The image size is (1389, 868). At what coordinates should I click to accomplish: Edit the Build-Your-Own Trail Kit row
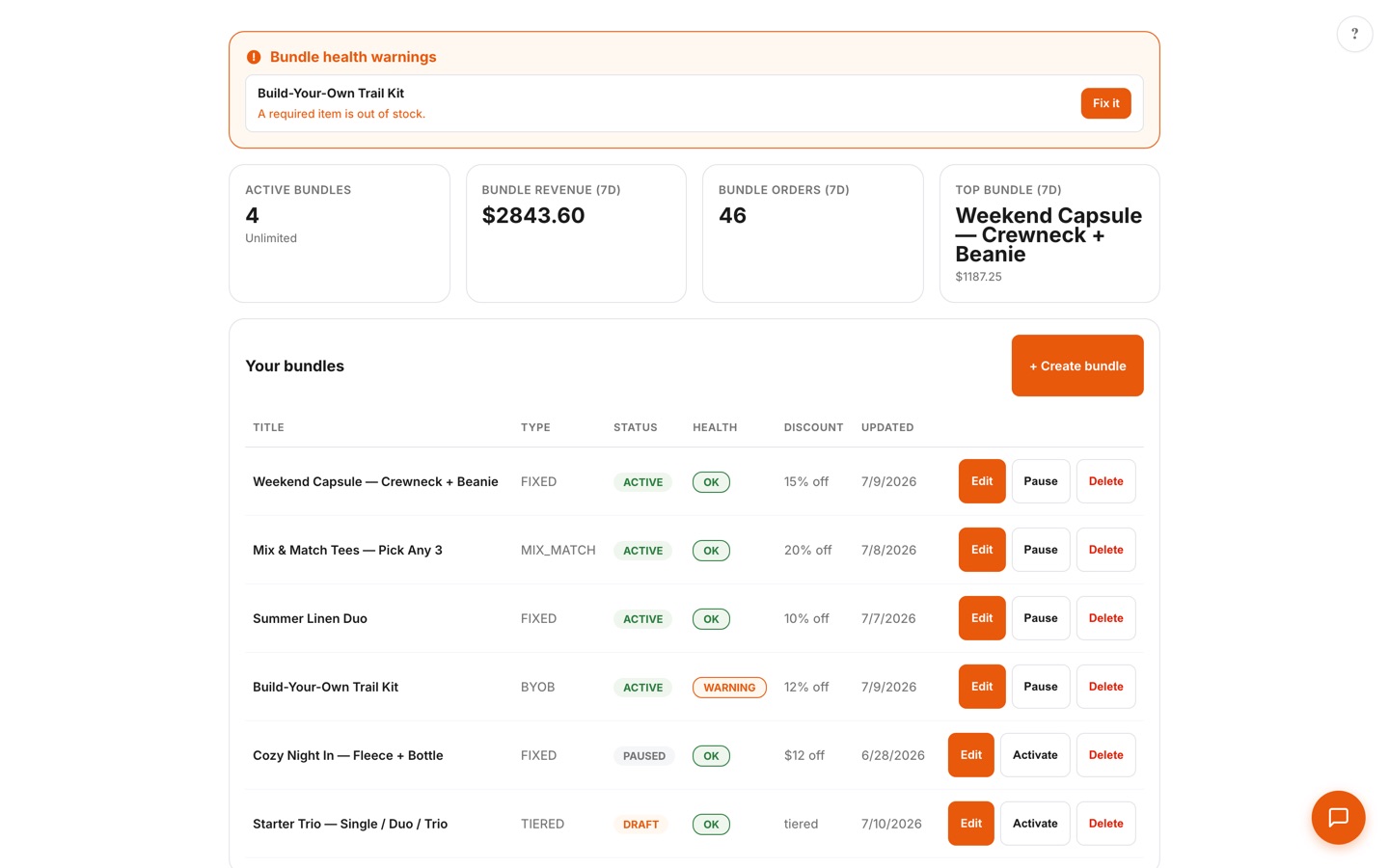coord(982,687)
